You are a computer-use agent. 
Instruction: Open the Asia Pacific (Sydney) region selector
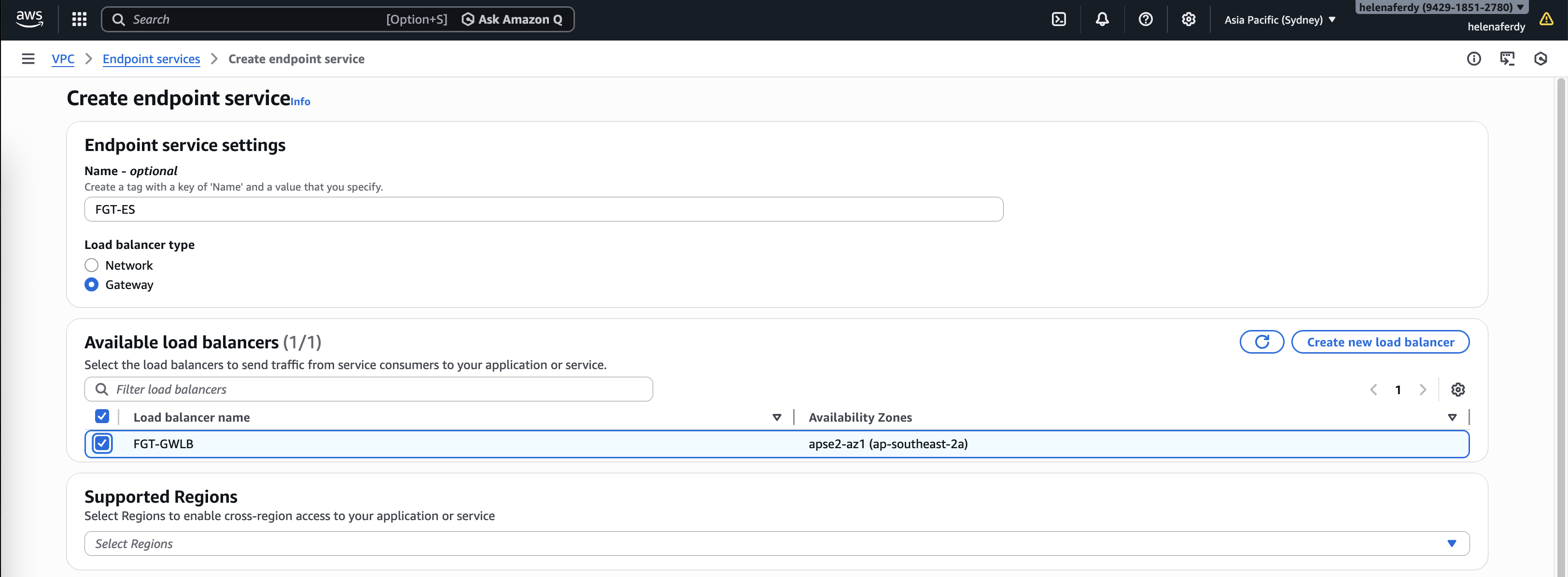[1279, 19]
